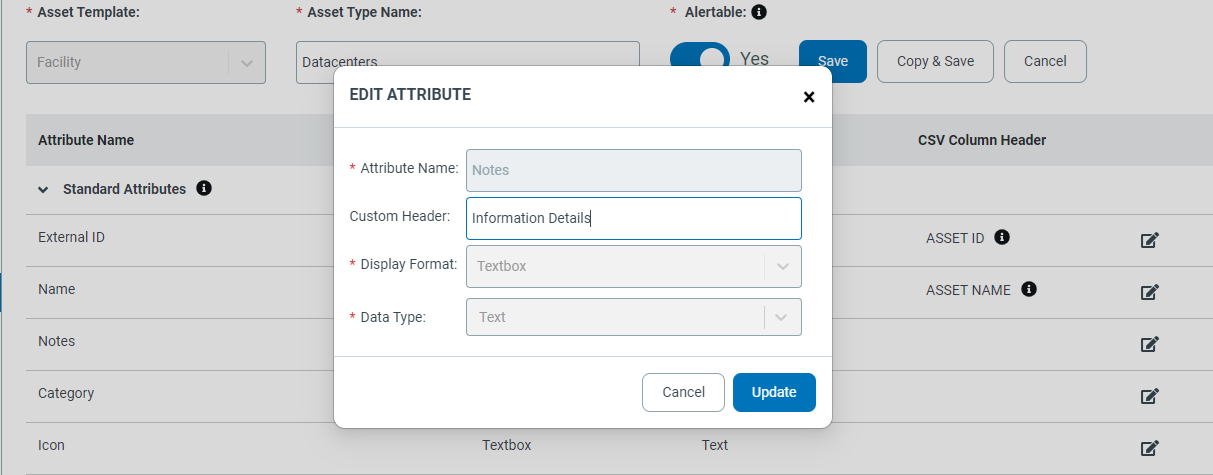Click info icon next to ASSET NAME
The image size is (1213, 475).
point(1028,289)
